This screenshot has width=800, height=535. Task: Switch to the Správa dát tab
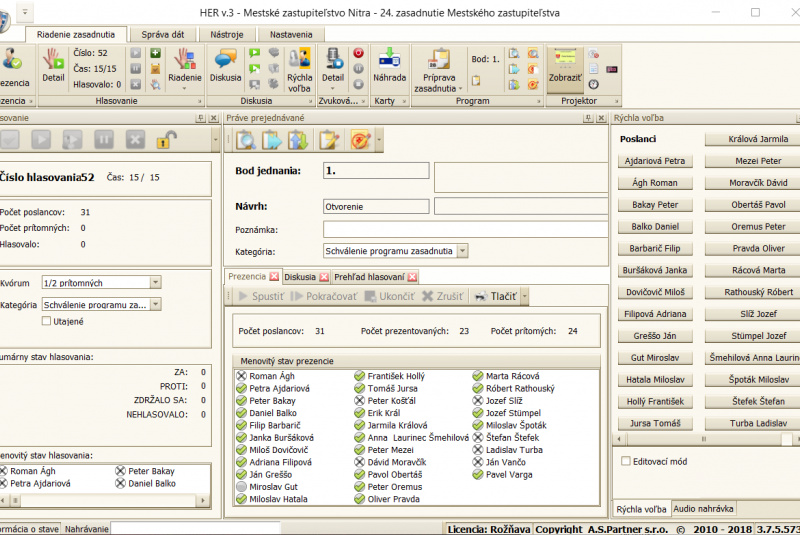click(161, 34)
